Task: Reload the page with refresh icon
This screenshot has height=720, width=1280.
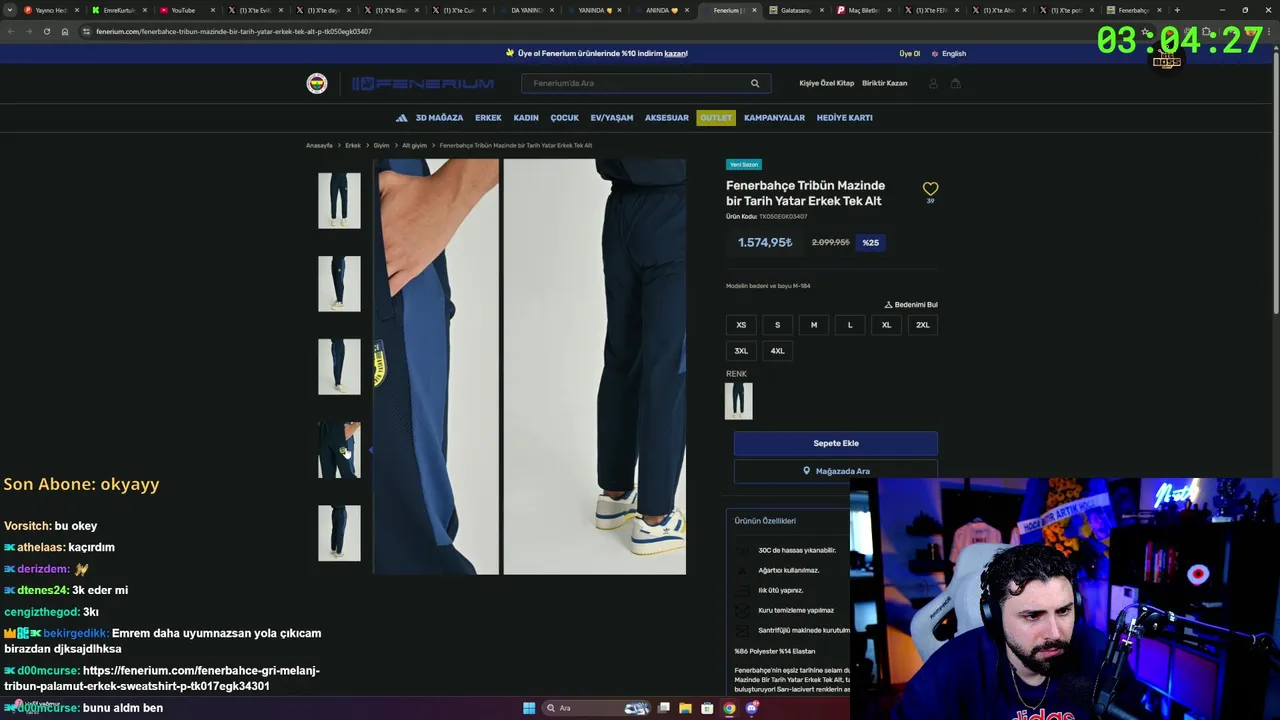Action: 46,31
